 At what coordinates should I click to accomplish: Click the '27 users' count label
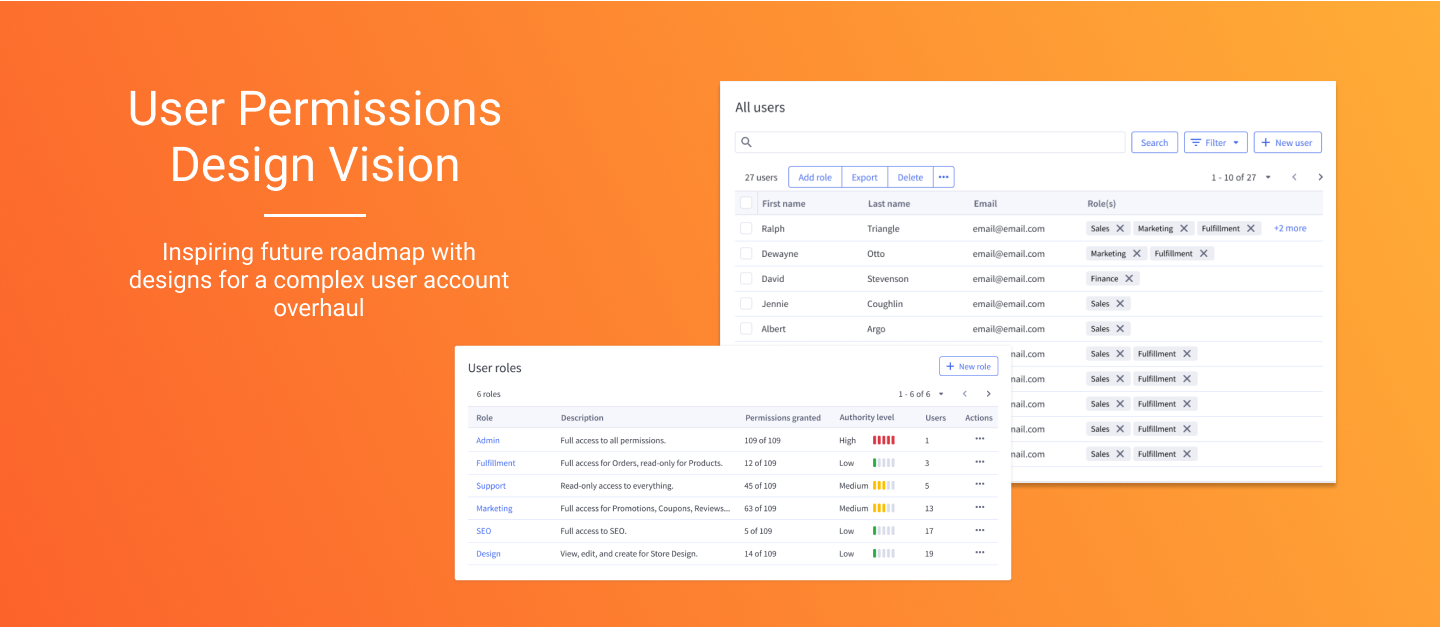pos(761,177)
